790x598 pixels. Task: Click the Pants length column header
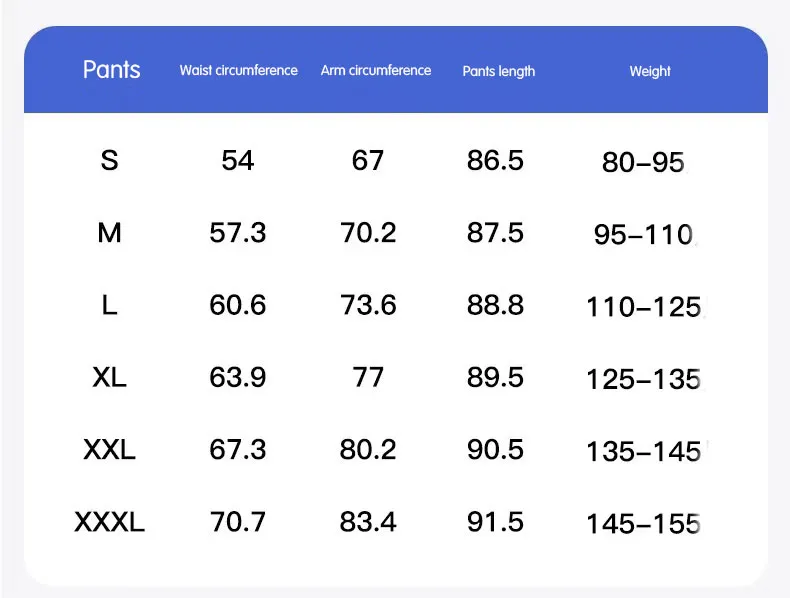point(499,71)
